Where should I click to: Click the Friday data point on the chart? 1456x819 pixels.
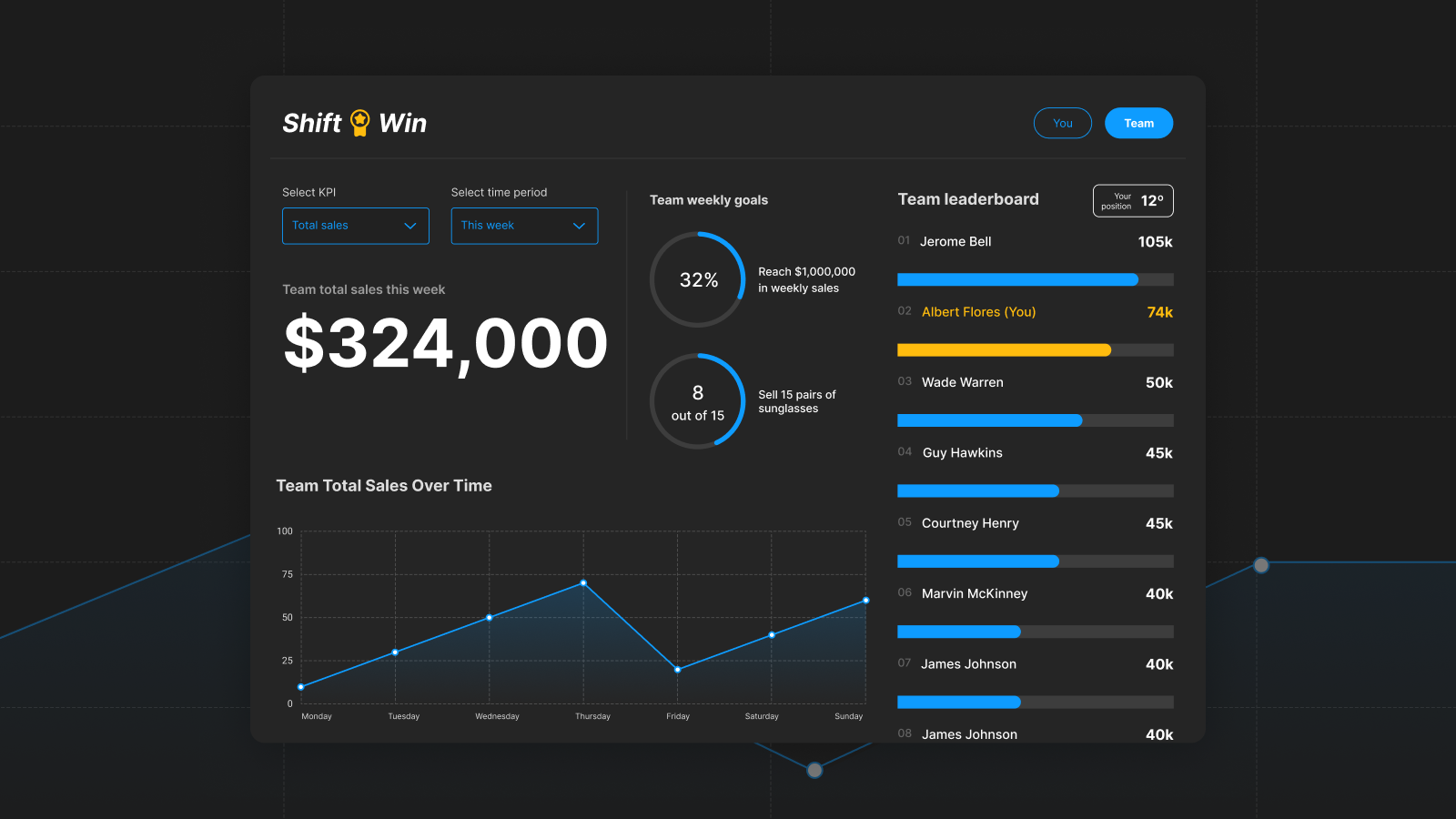[x=677, y=670]
